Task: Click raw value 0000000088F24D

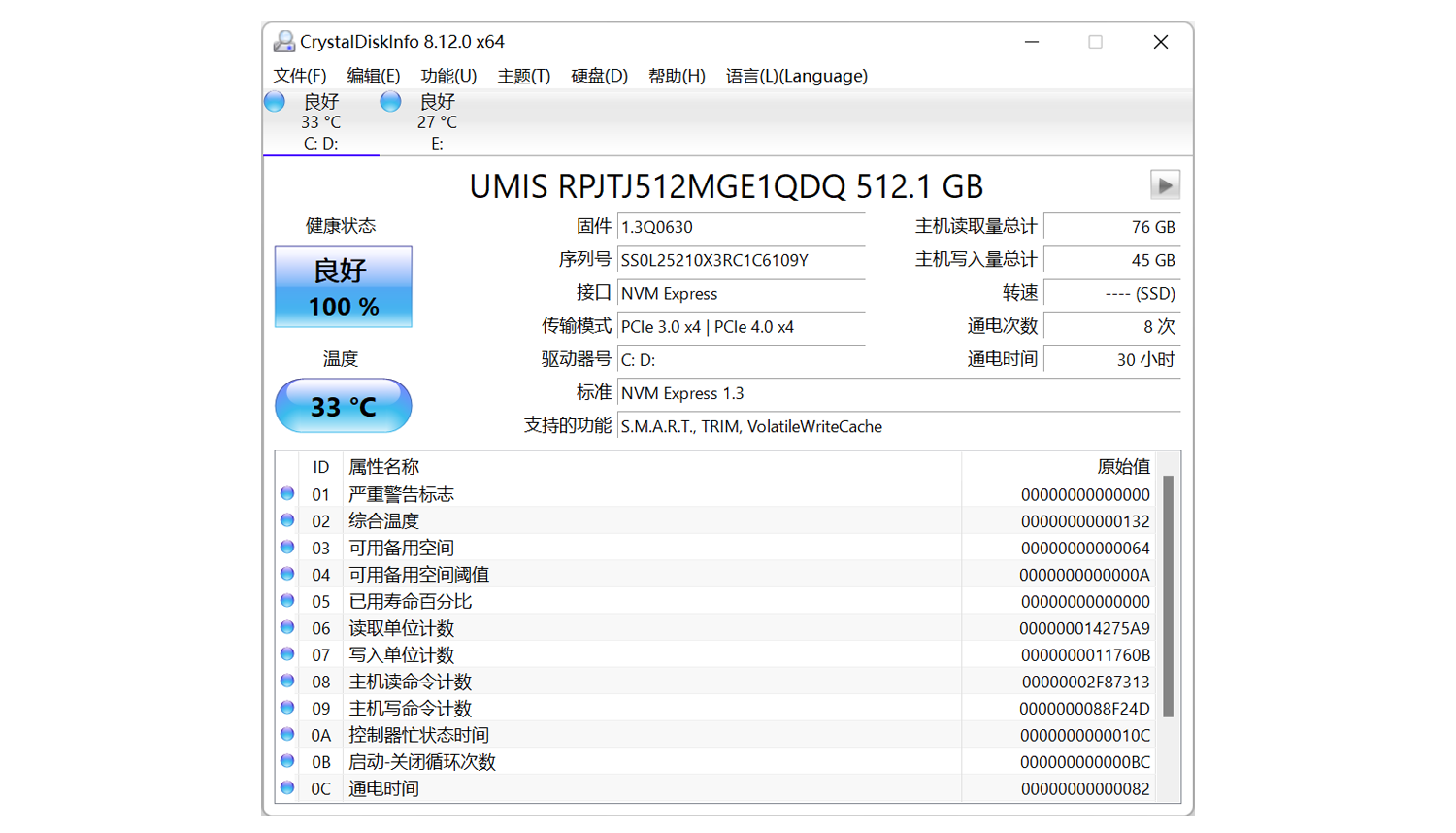Action: point(1085,709)
